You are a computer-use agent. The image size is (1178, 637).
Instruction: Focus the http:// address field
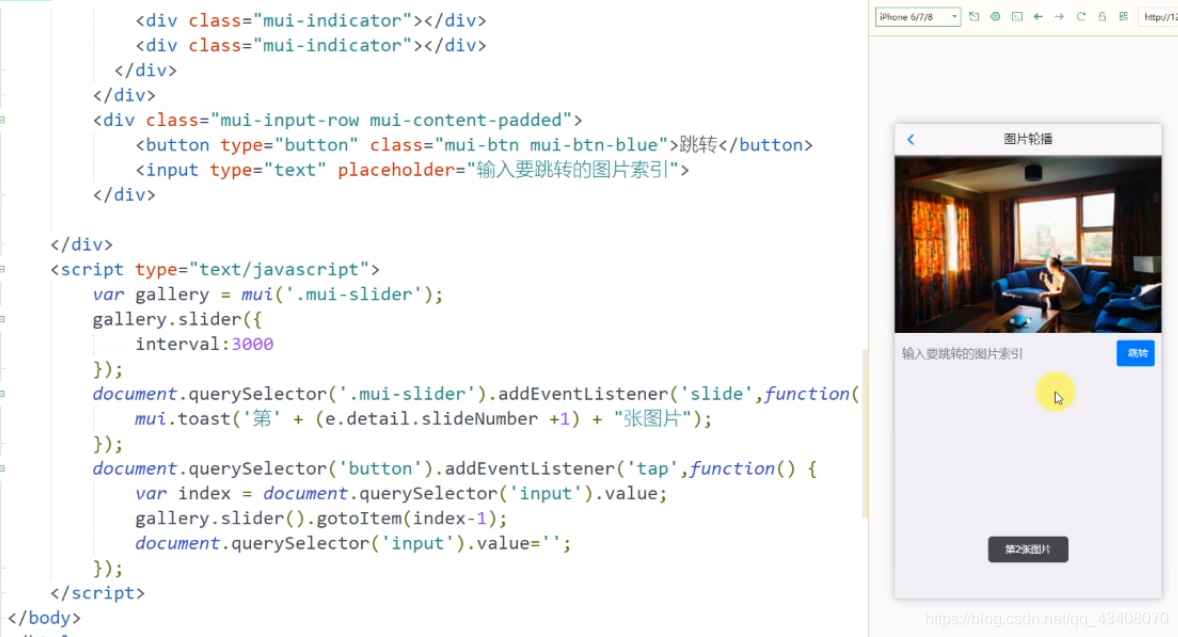1158,17
